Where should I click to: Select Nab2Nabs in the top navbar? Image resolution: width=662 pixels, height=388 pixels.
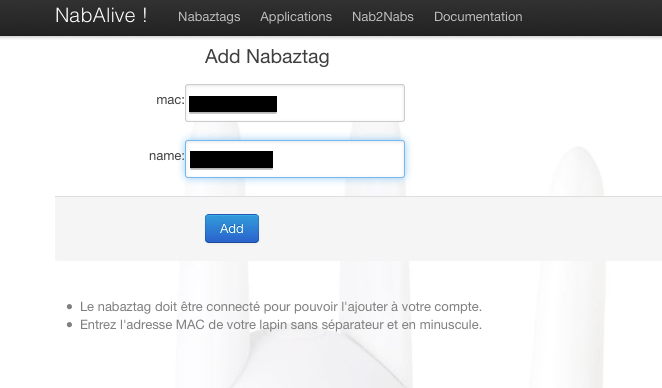[x=383, y=16]
